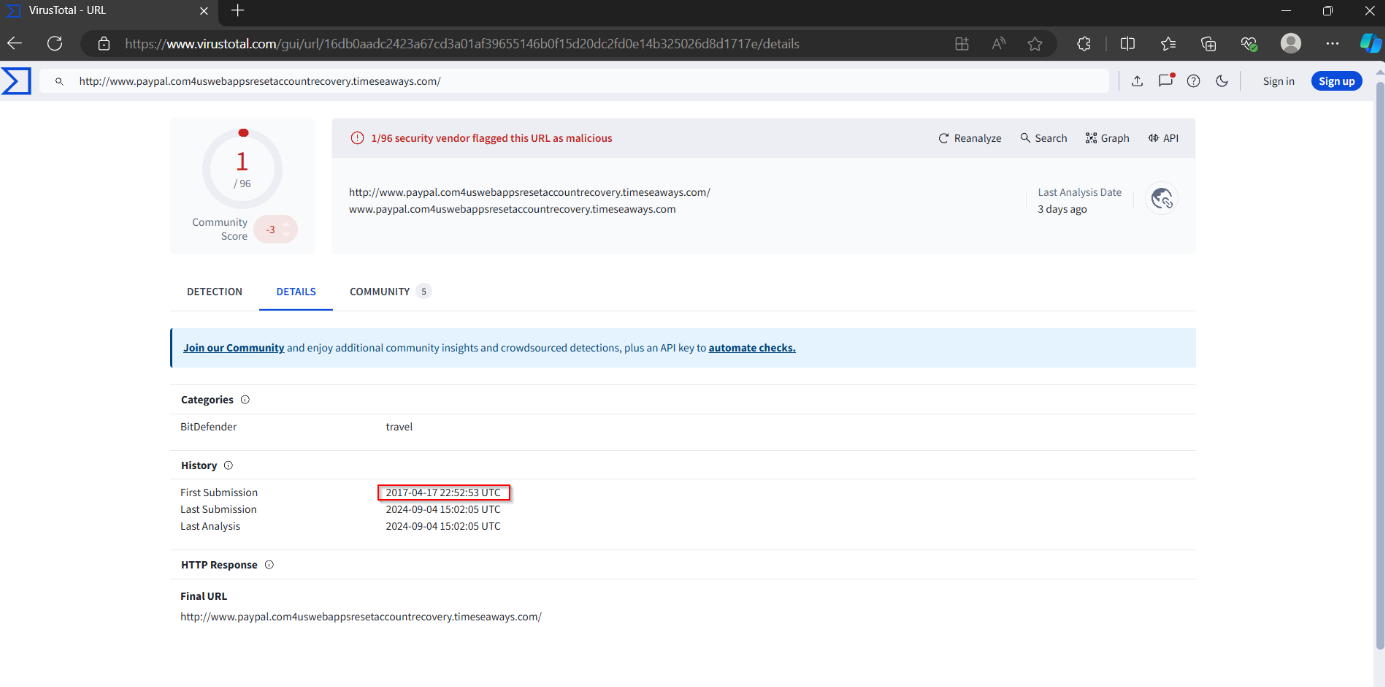Image resolution: width=1385 pixels, height=687 pixels.
Task: Click the Reanalyze button
Action: pos(969,138)
